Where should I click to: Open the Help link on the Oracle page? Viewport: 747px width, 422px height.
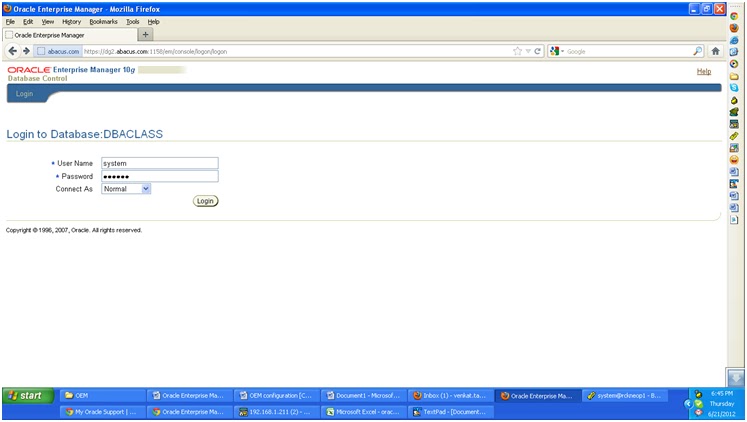pyautogui.click(x=704, y=71)
